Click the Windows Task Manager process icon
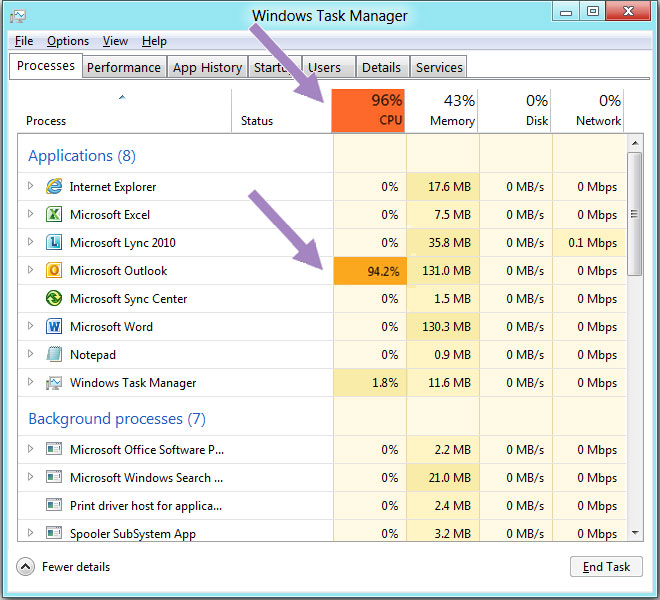Screen dimensions: 660x600 [x=54, y=383]
